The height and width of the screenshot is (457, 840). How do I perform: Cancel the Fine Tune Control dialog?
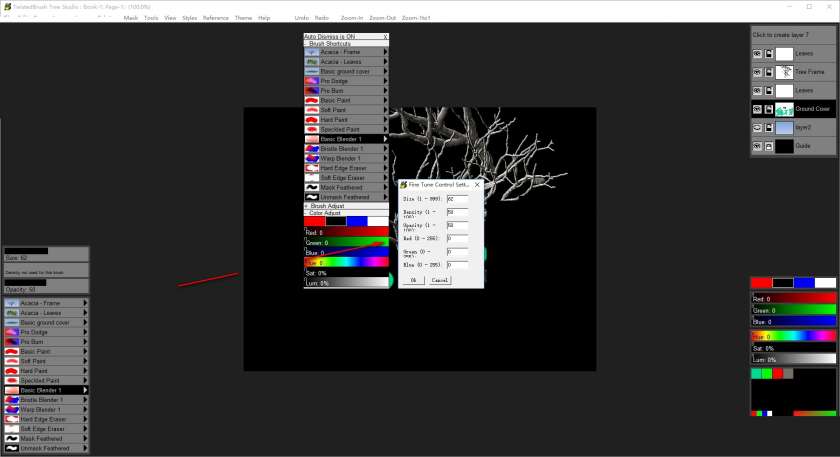(x=440, y=281)
